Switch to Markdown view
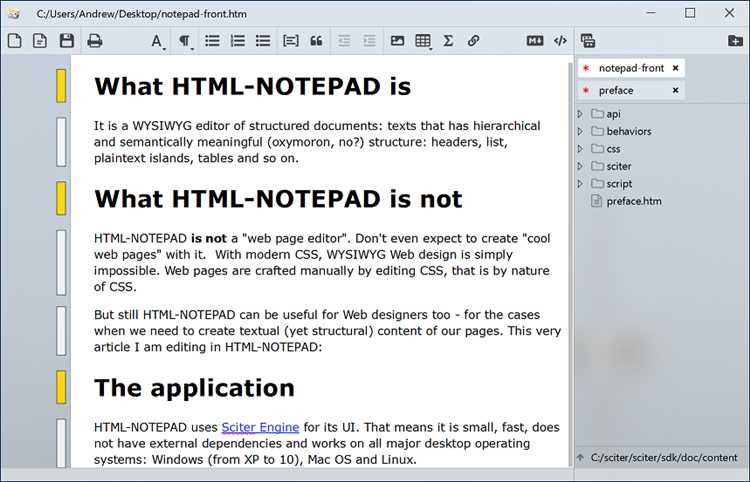The width and height of the screenshot is (750, 482). 535,41
